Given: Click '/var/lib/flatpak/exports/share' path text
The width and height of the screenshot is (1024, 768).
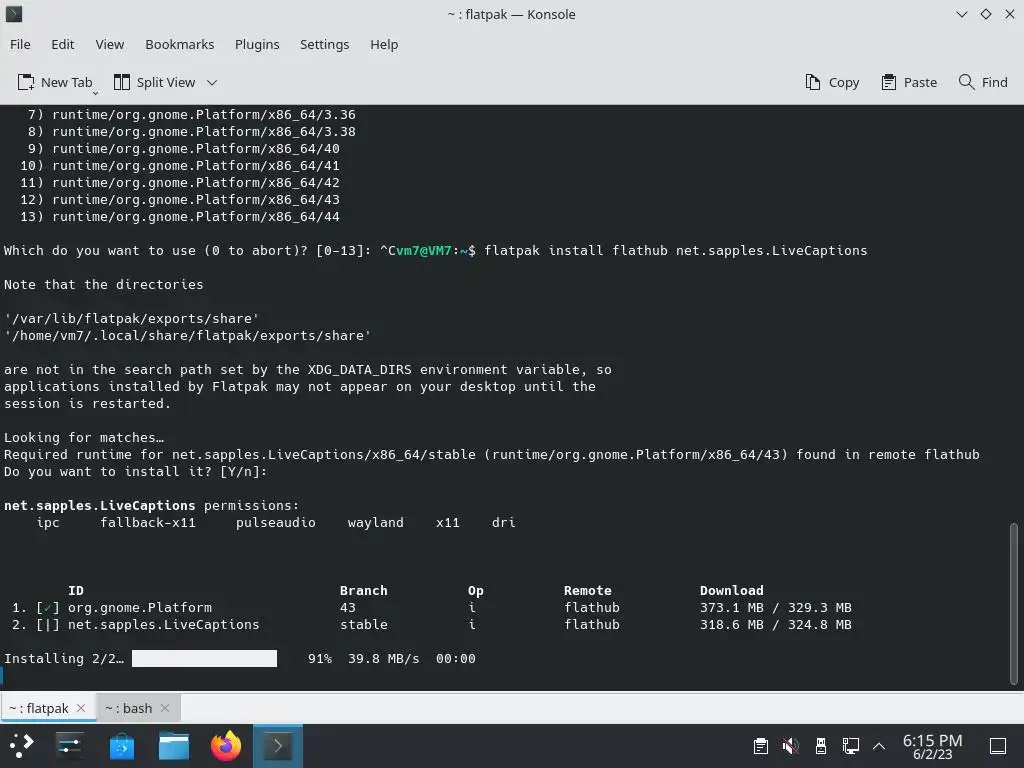Looking at the screenshot, I should [131, 319].
